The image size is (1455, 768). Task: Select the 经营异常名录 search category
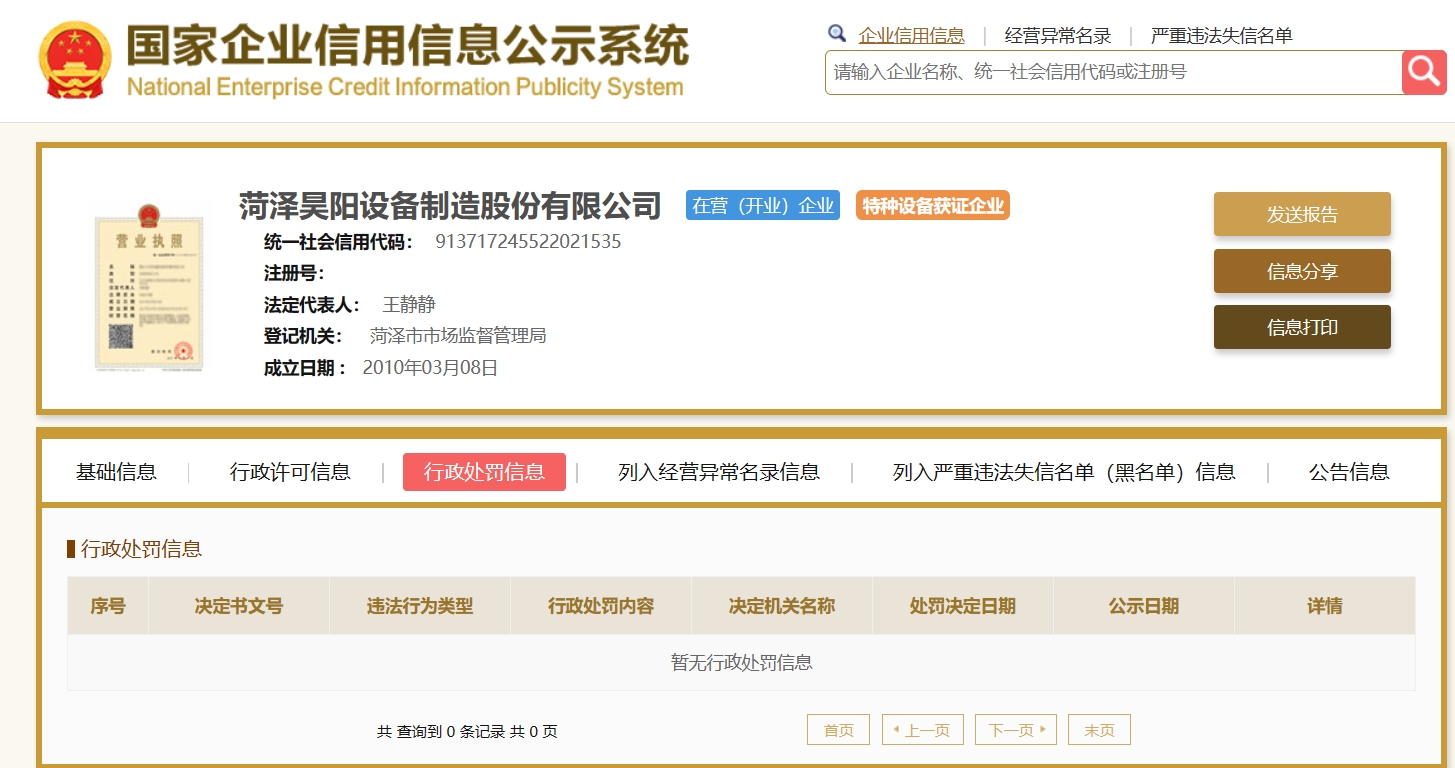point(1058,36)
